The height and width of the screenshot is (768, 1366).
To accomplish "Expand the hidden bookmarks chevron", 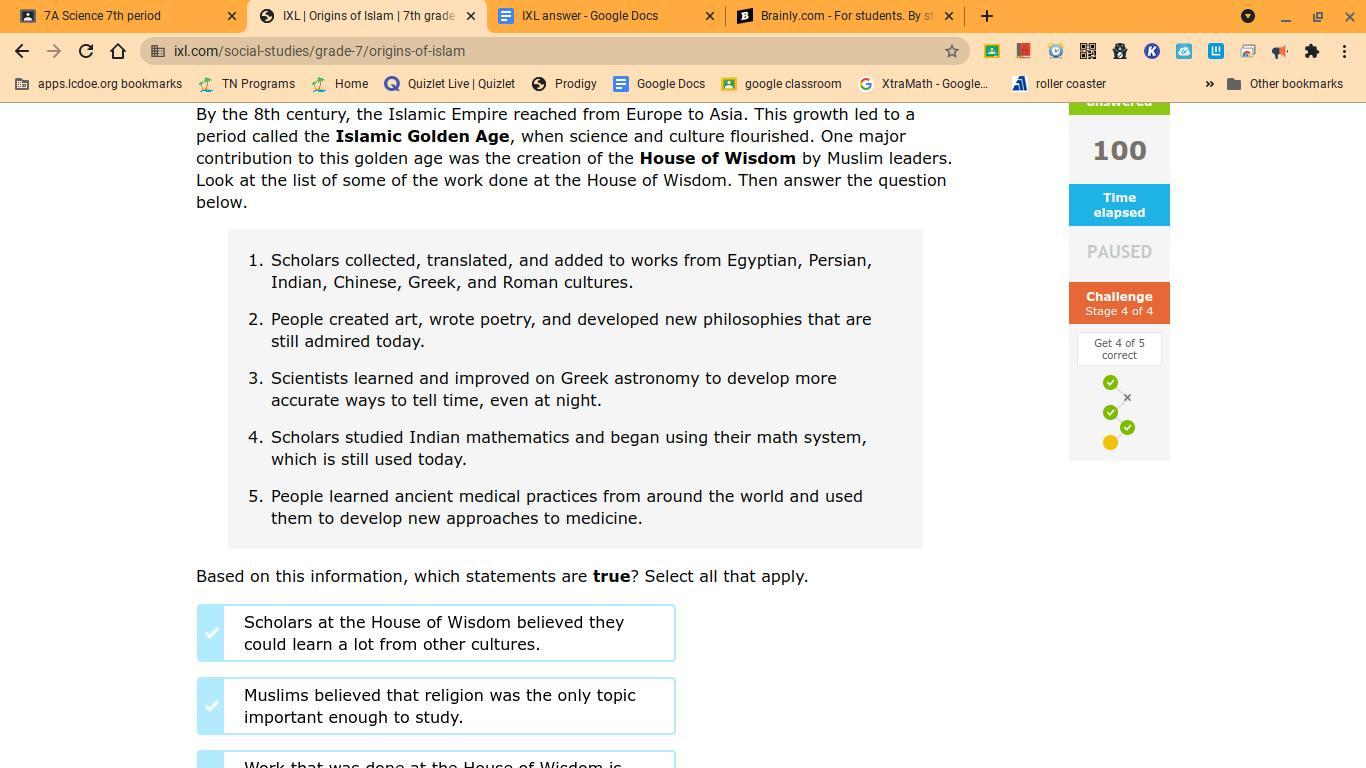I will pyautogui.click(x=1209, y=84).
